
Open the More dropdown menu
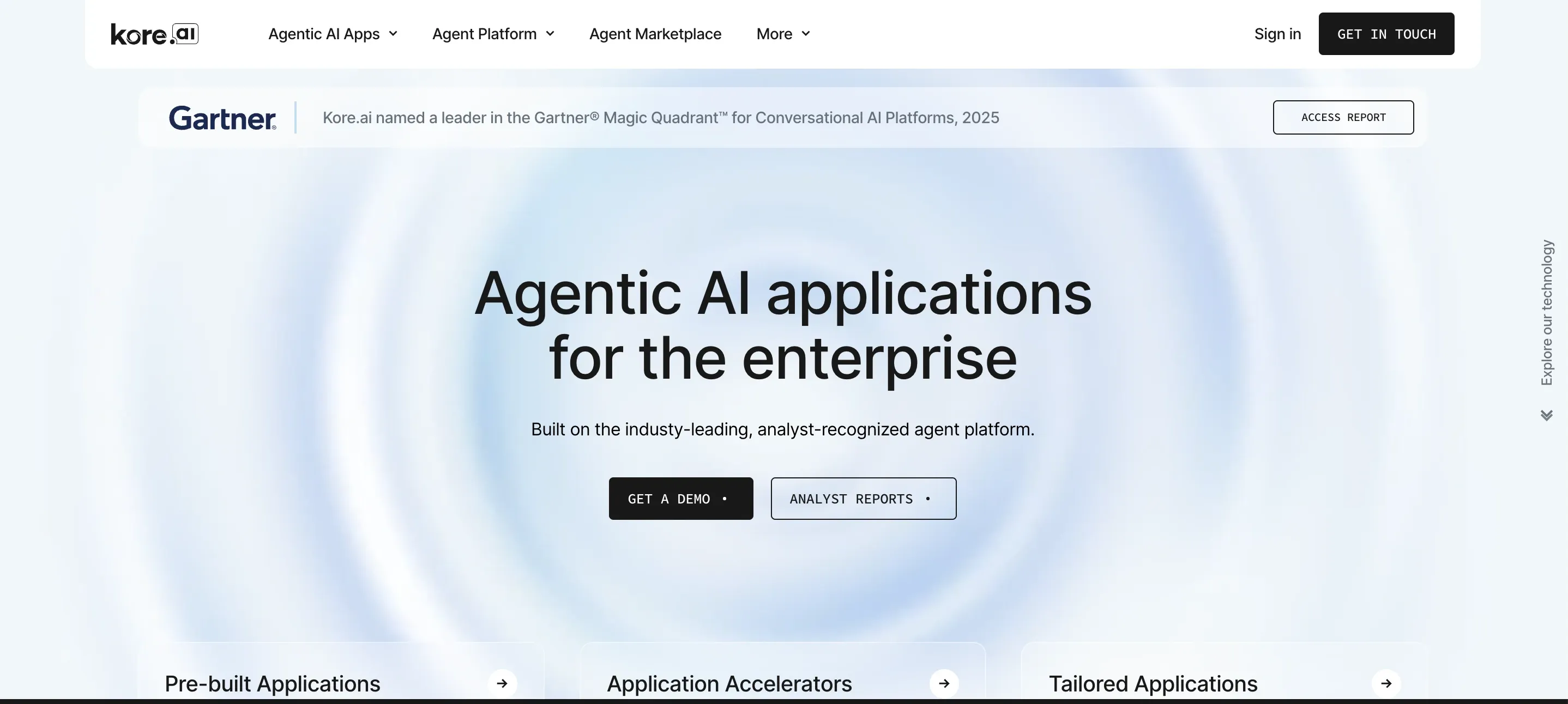(x=783, y=34)
